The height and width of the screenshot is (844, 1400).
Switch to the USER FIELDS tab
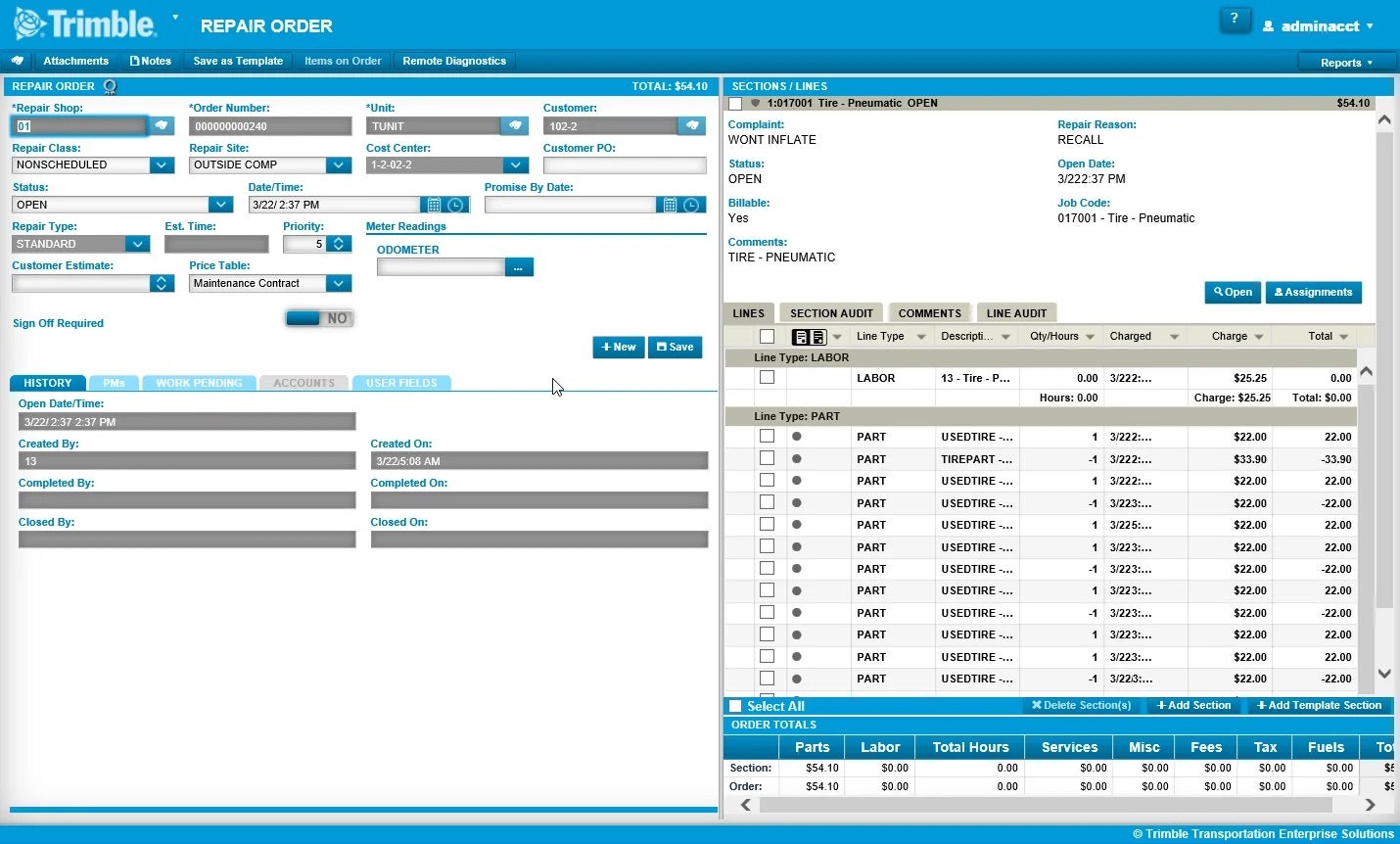pos(401,383)
